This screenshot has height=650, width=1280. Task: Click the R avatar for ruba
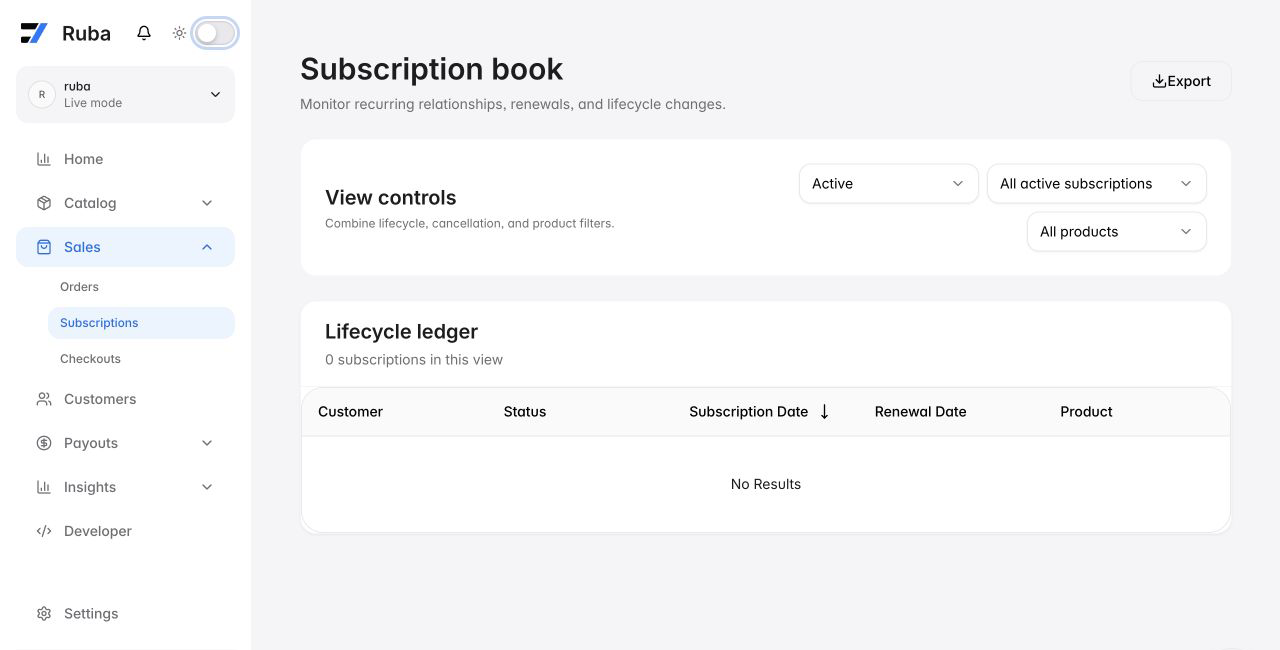coord(41,94)
